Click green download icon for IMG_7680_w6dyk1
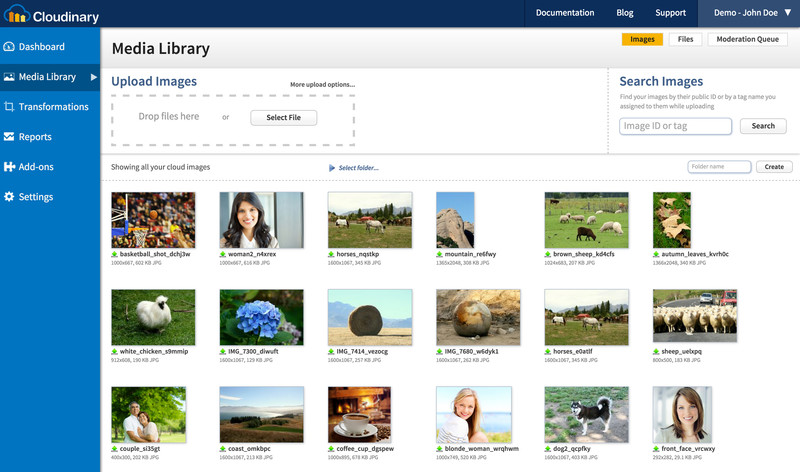The image size is (800, 472). pyautogui.click(x=439, y=352)
